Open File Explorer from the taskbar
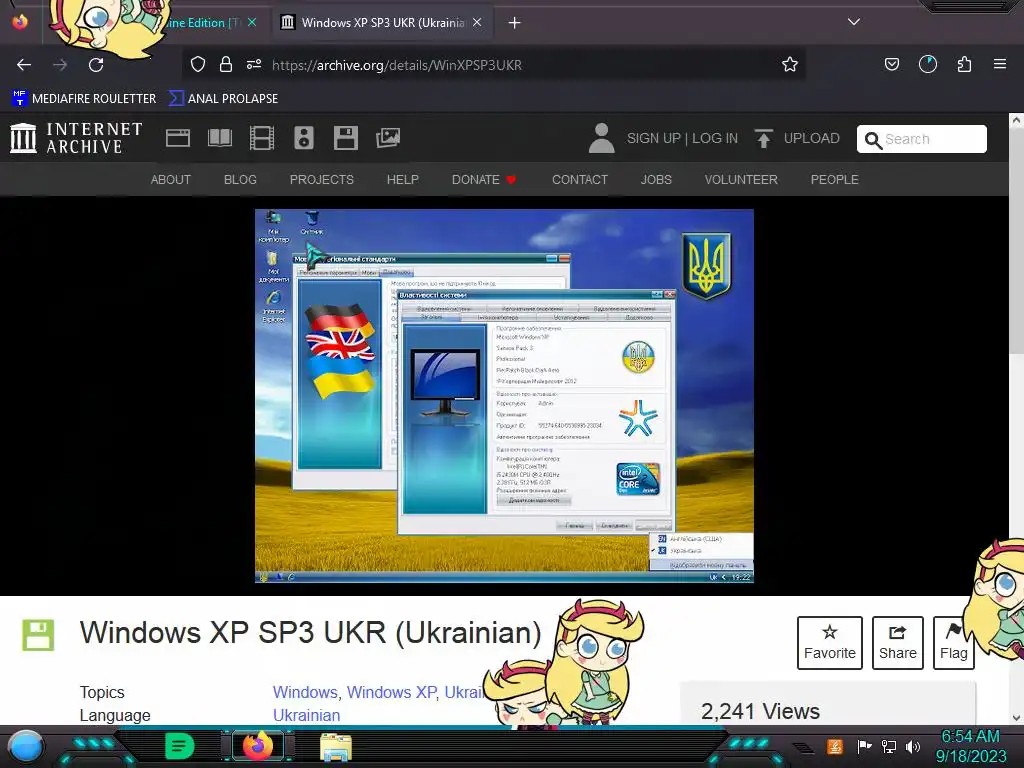Image resolution: width=1024 pixels, height=768 pixels. click(336, 747)
